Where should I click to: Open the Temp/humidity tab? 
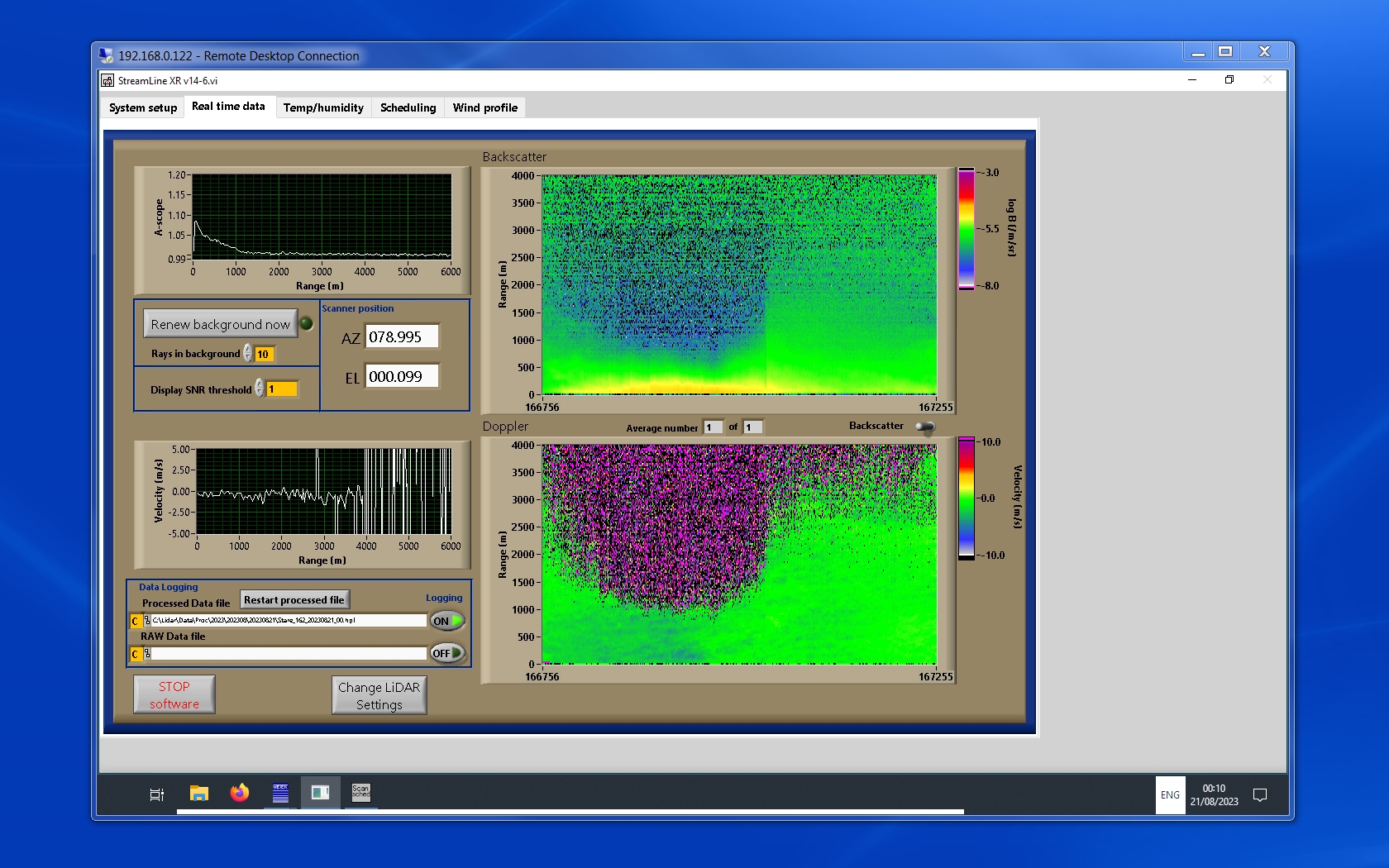click(323, 107)
